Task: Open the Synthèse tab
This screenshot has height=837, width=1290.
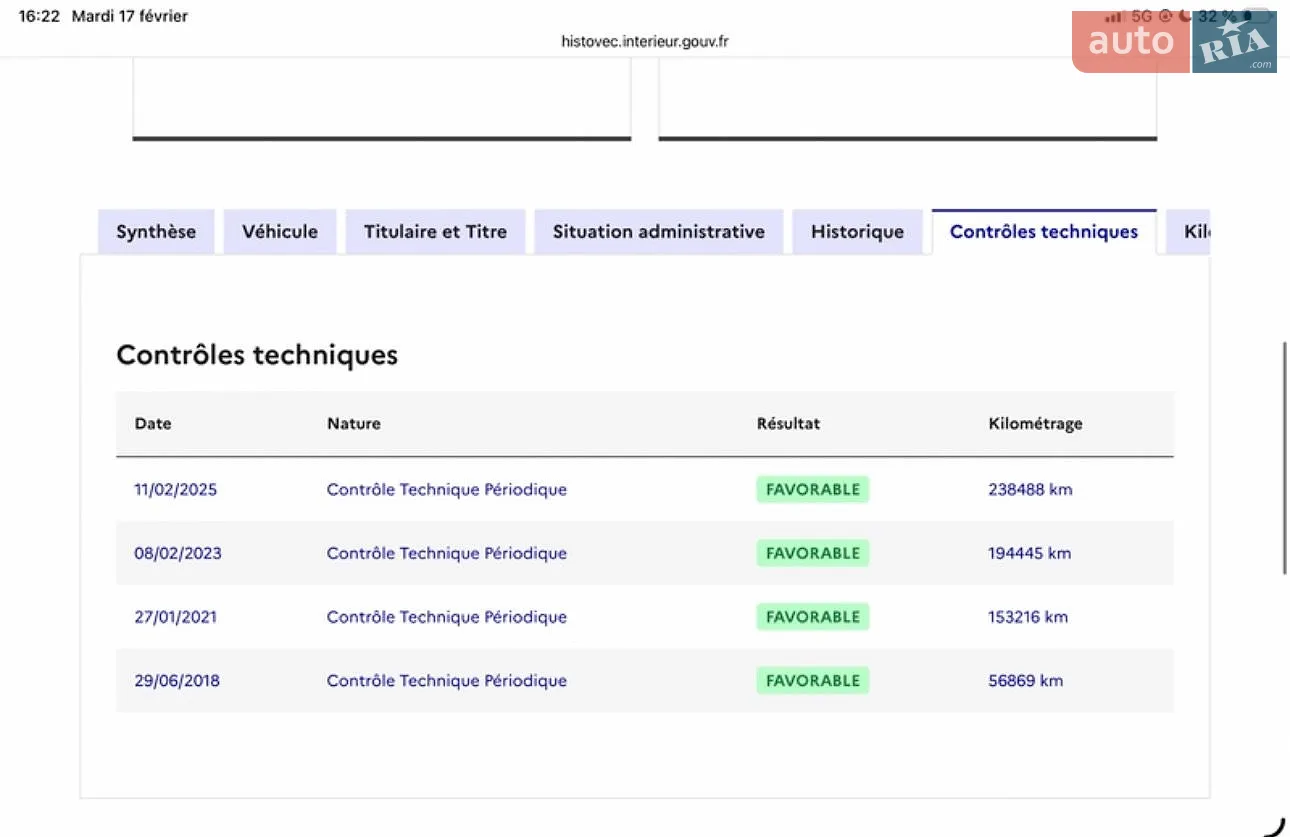Action: tap(156, 232)
